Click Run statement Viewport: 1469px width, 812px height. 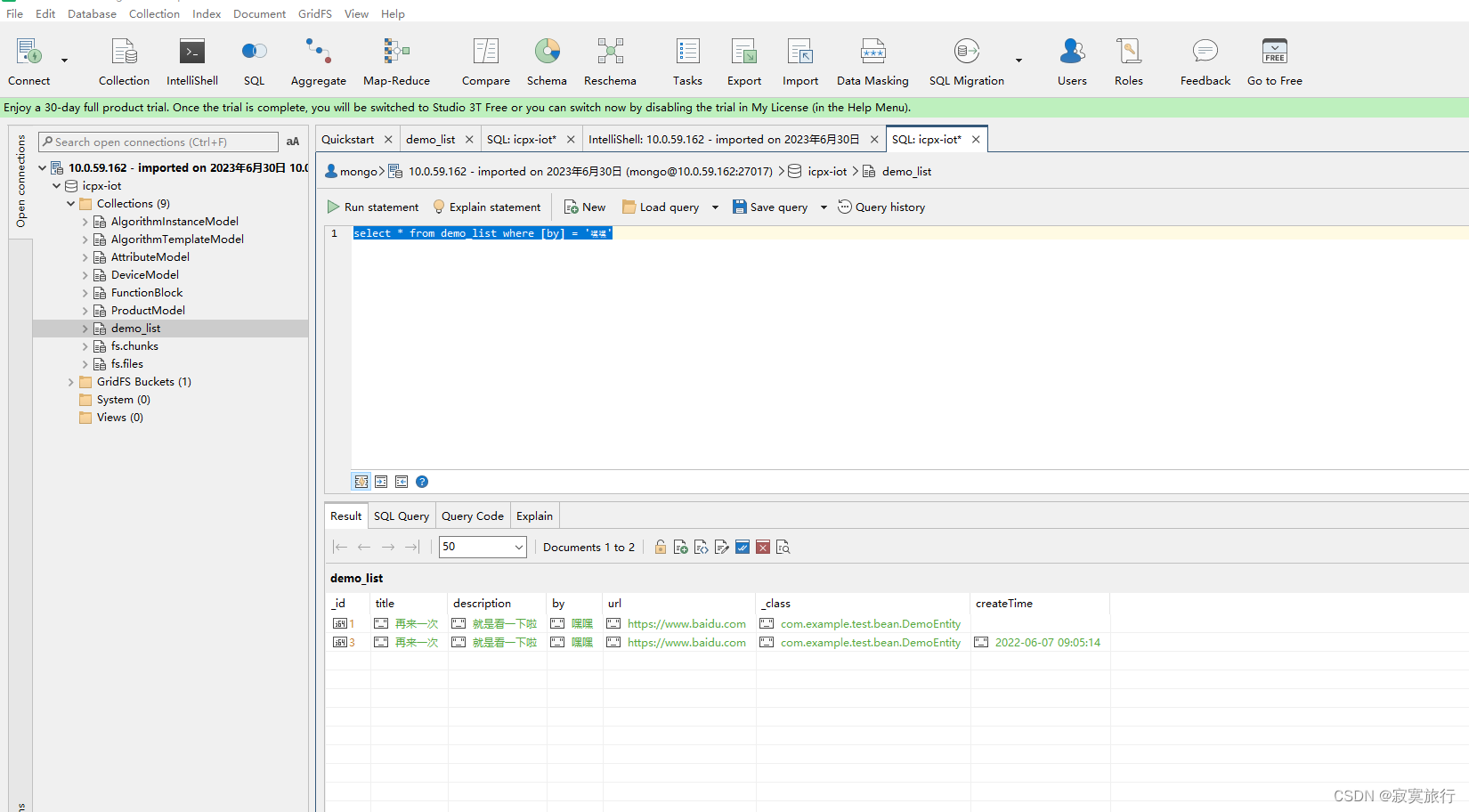pos(373,207)
